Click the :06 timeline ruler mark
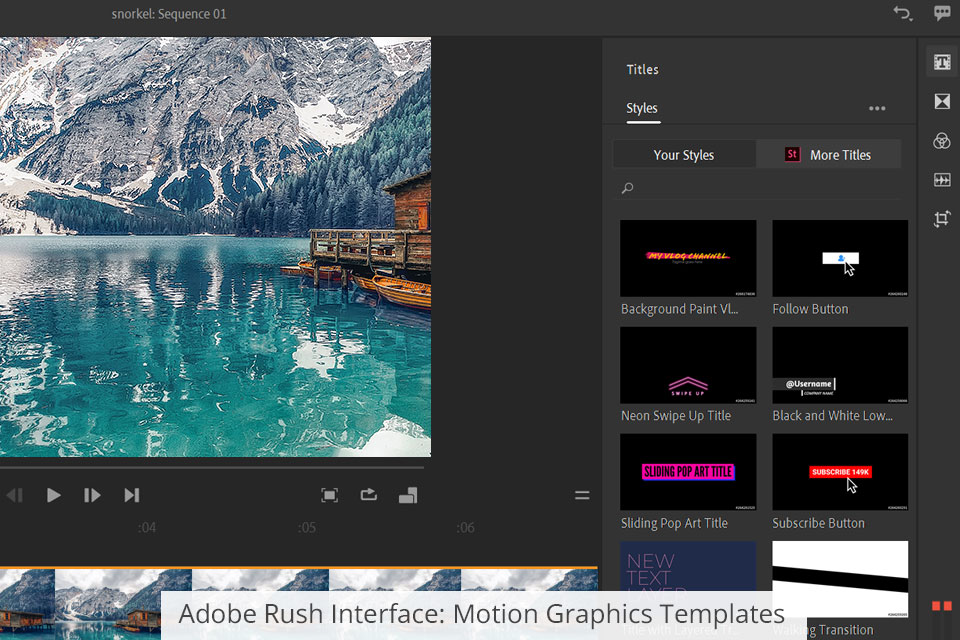Screen dimensions: 960x640 point(465,527)
